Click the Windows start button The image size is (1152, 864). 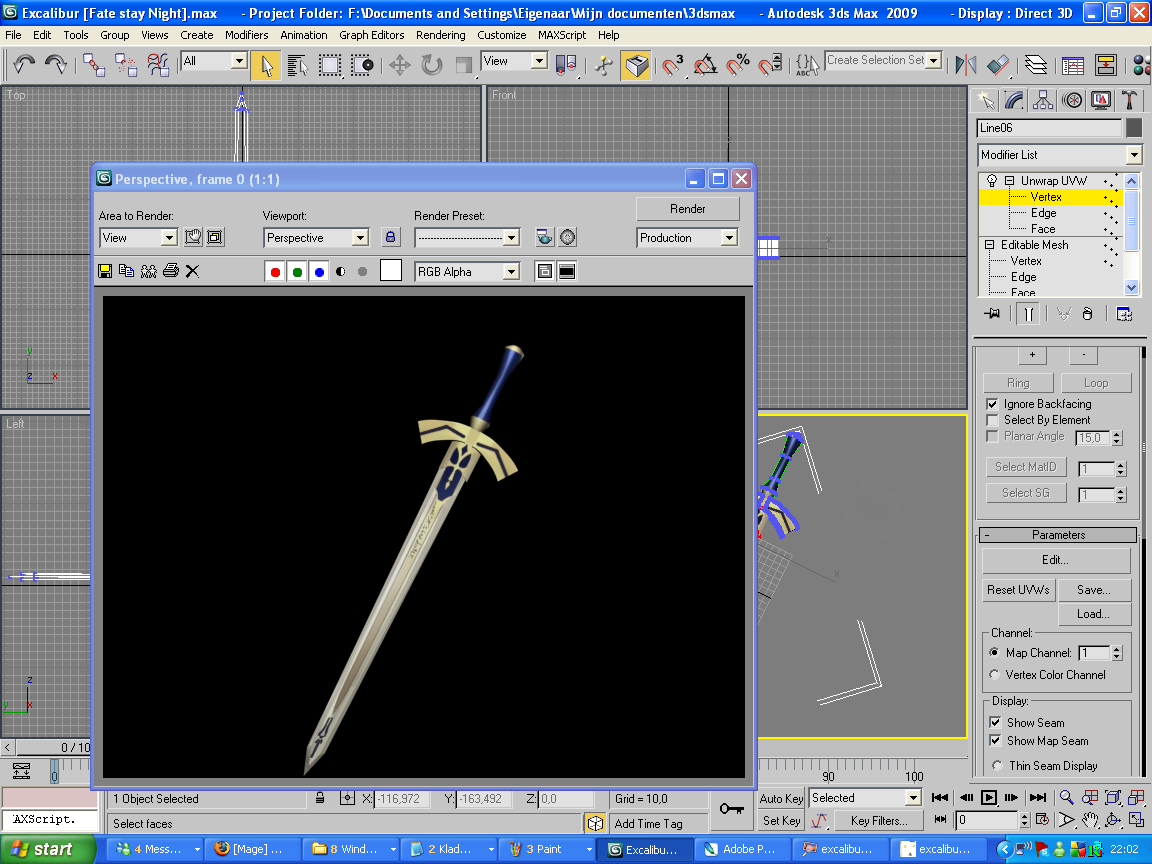(x=46, y=849)
